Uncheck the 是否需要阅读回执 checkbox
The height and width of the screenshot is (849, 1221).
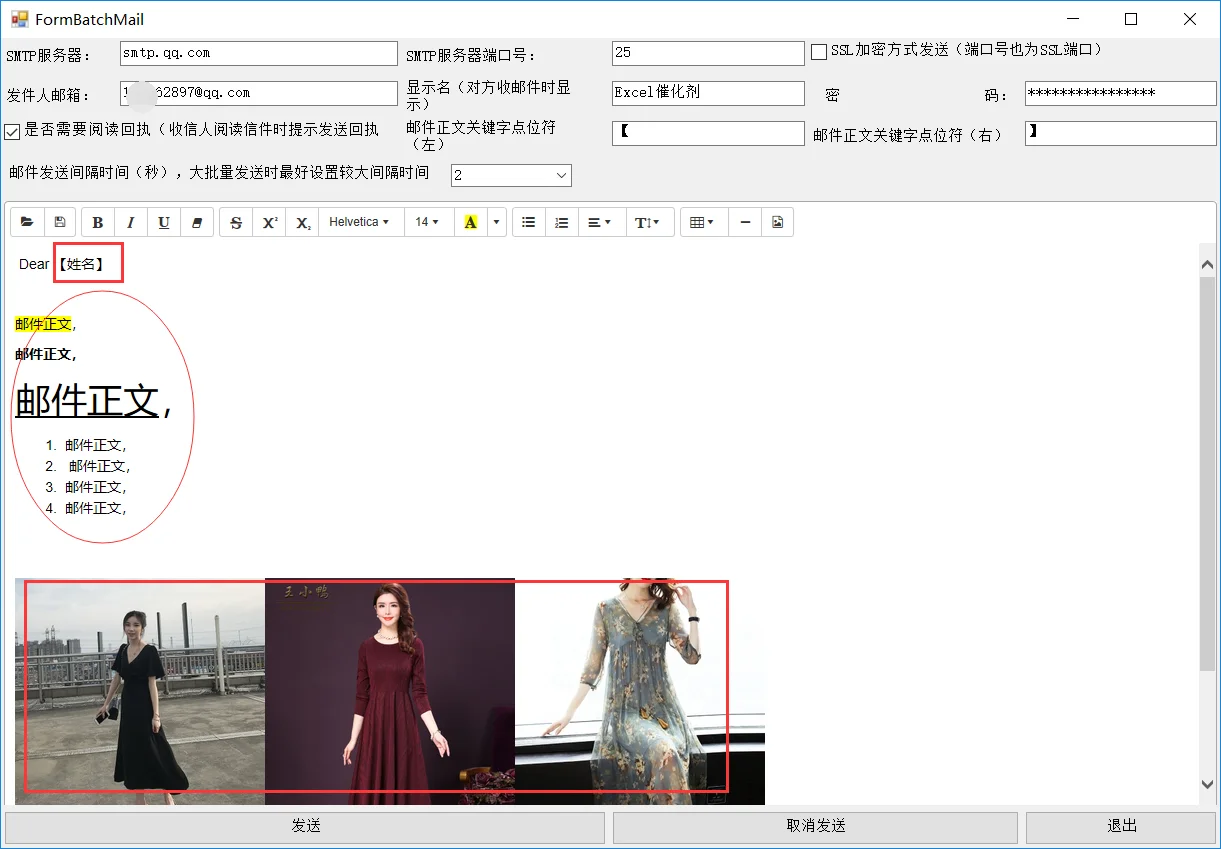12,131
